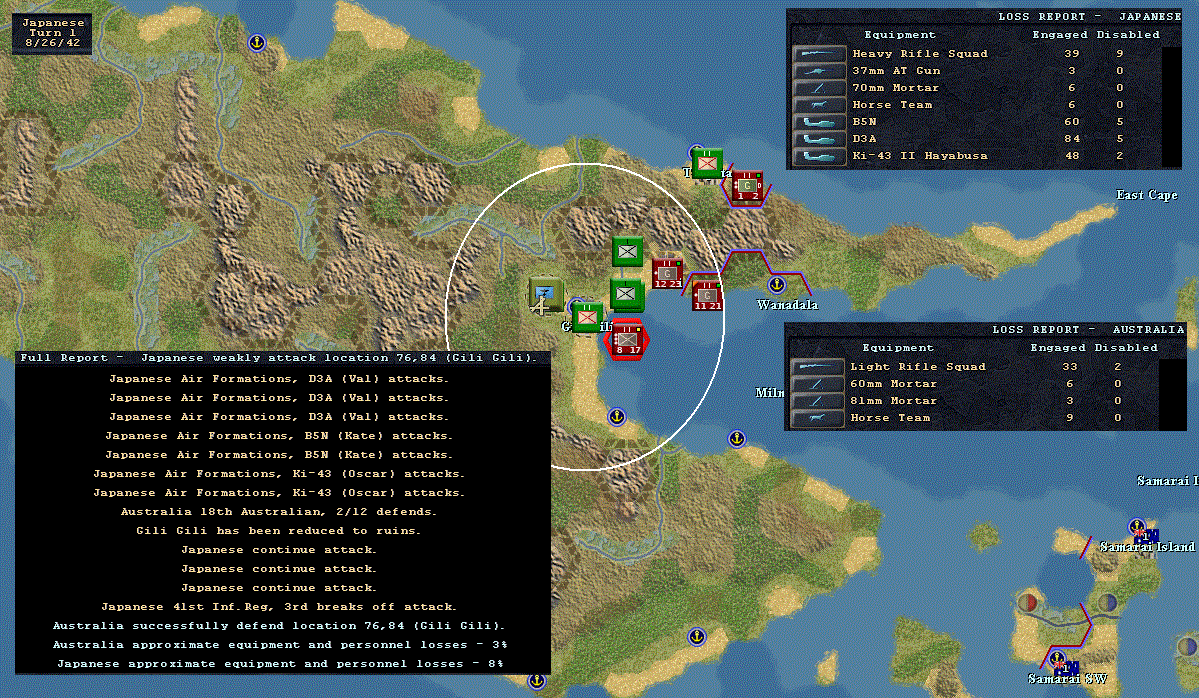The height and width of the screenshot is (698, 1199).
Task: Click the 60mm Mortar equipment icon
Action: coord(817,384)
